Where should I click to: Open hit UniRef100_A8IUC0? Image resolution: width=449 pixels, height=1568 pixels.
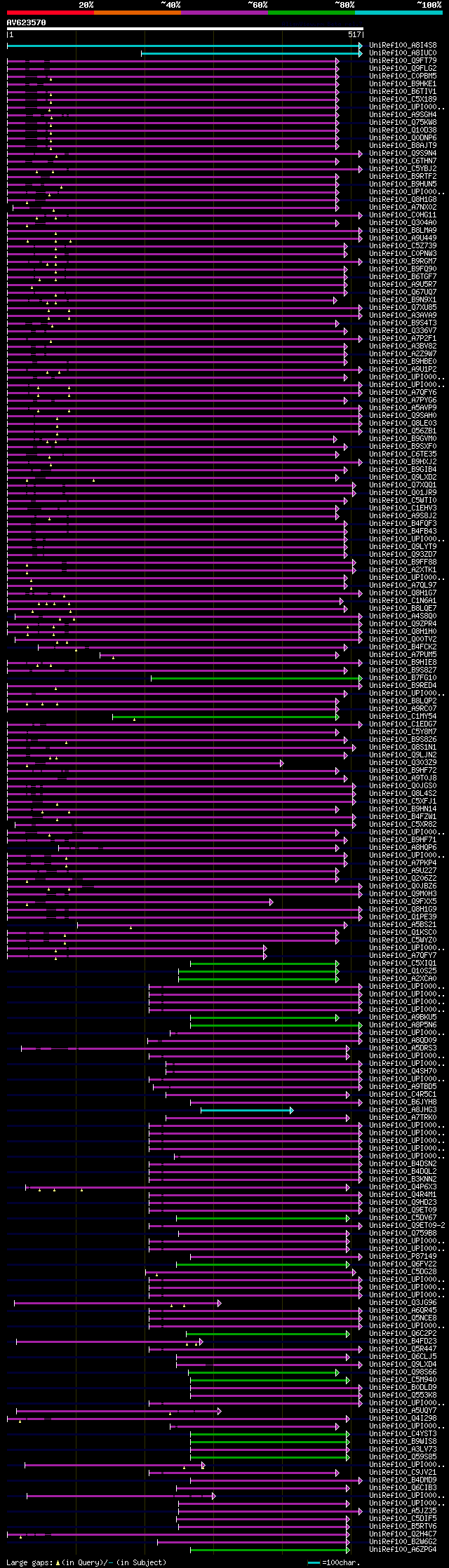click(403, 53)
